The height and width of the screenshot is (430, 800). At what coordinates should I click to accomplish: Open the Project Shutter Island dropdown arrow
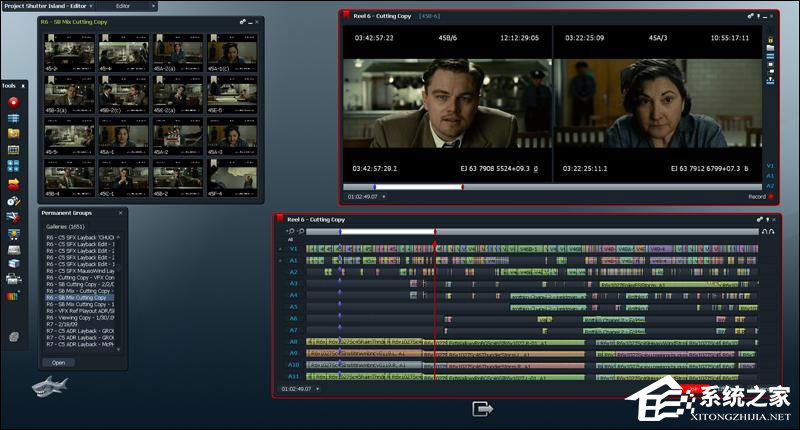click(x=91, y=6)
